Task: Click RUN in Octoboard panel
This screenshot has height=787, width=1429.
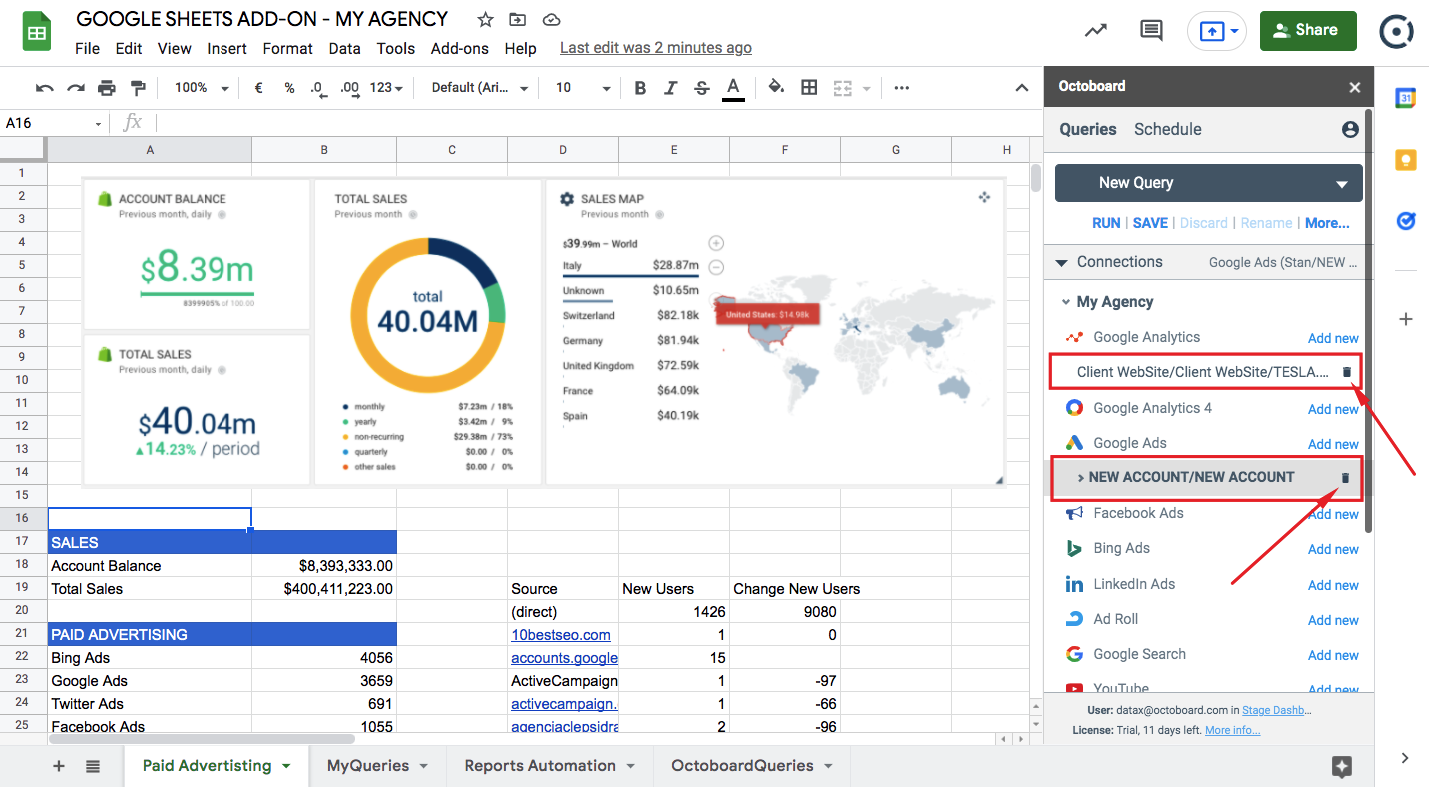Action: tap(1105, 223)
